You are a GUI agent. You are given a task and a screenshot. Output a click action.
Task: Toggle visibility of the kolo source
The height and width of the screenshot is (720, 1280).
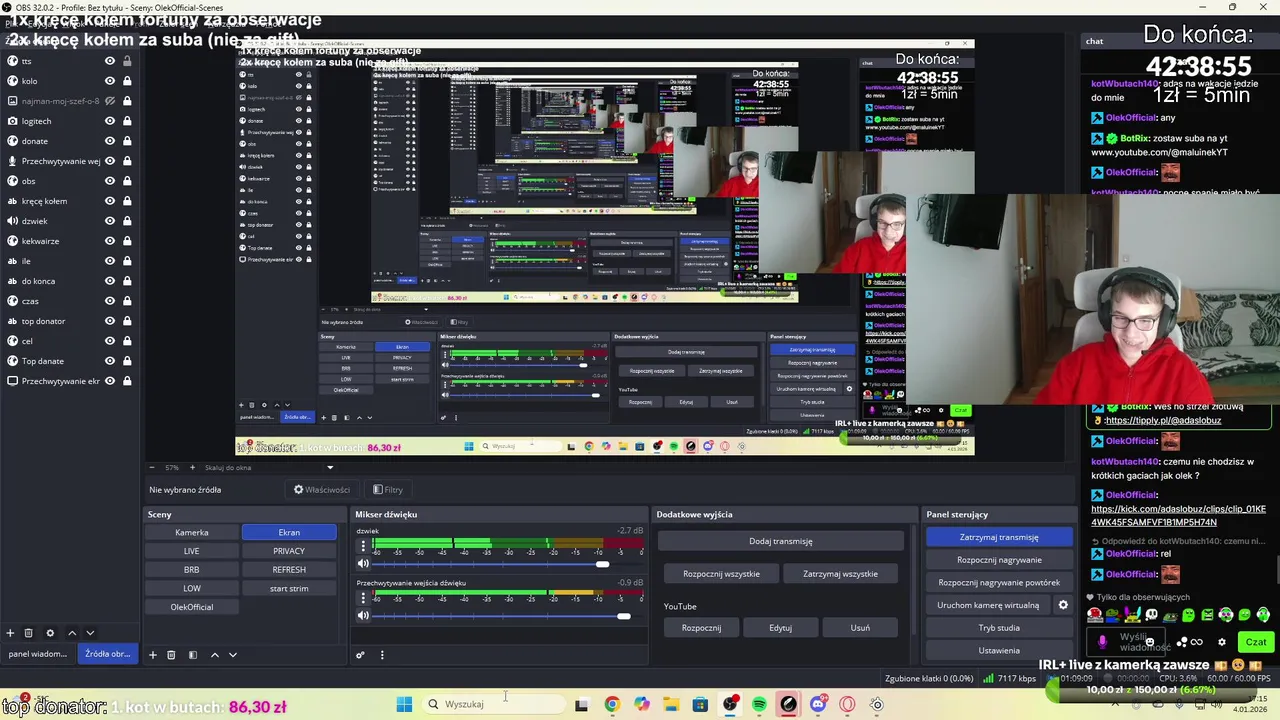(110, 81)
